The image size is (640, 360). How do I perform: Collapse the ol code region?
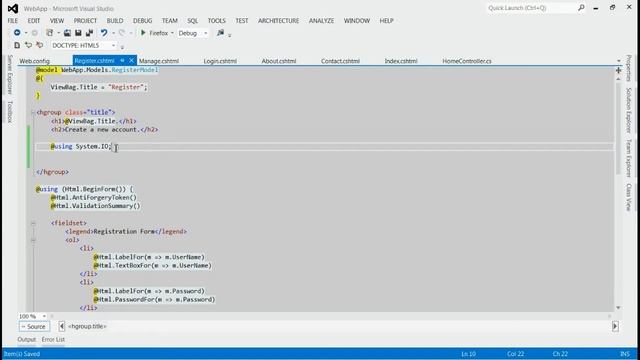click(x=33, y=240)
